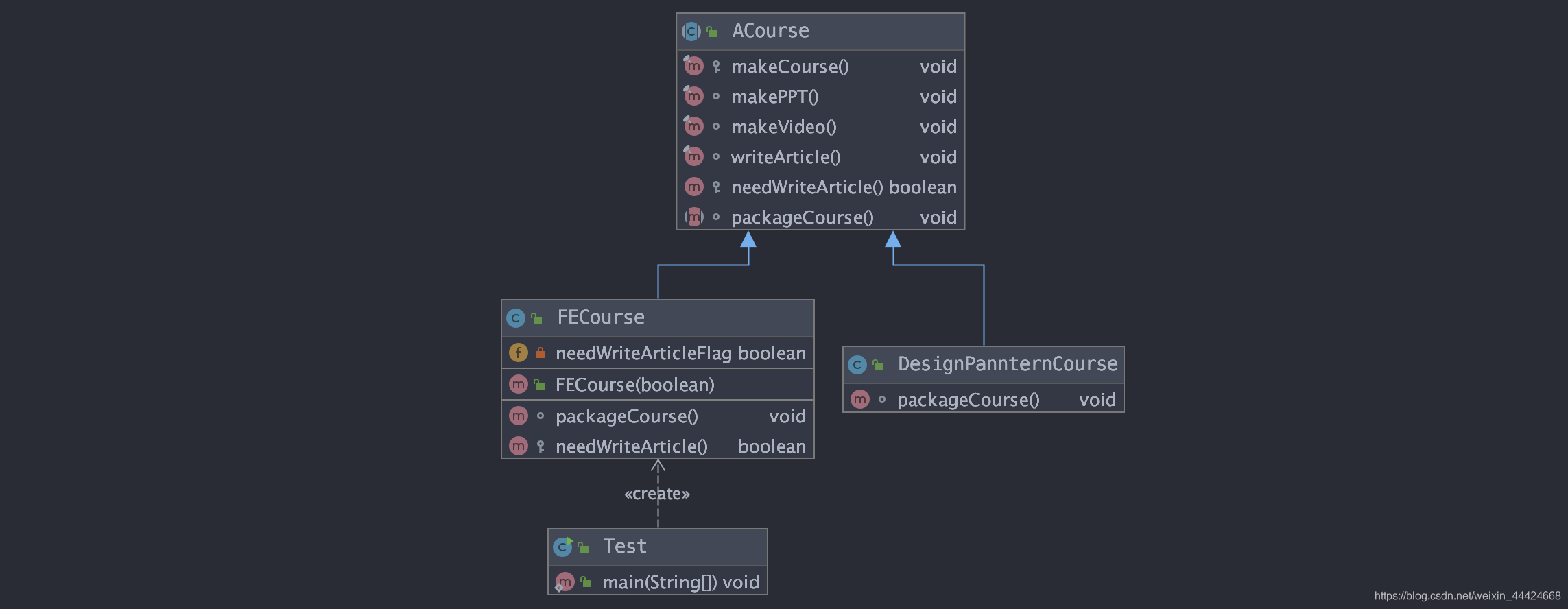The image size is (1568, 609).
Task: Click the public visibility icon beside the ACourse title
Action: [713, 32]
